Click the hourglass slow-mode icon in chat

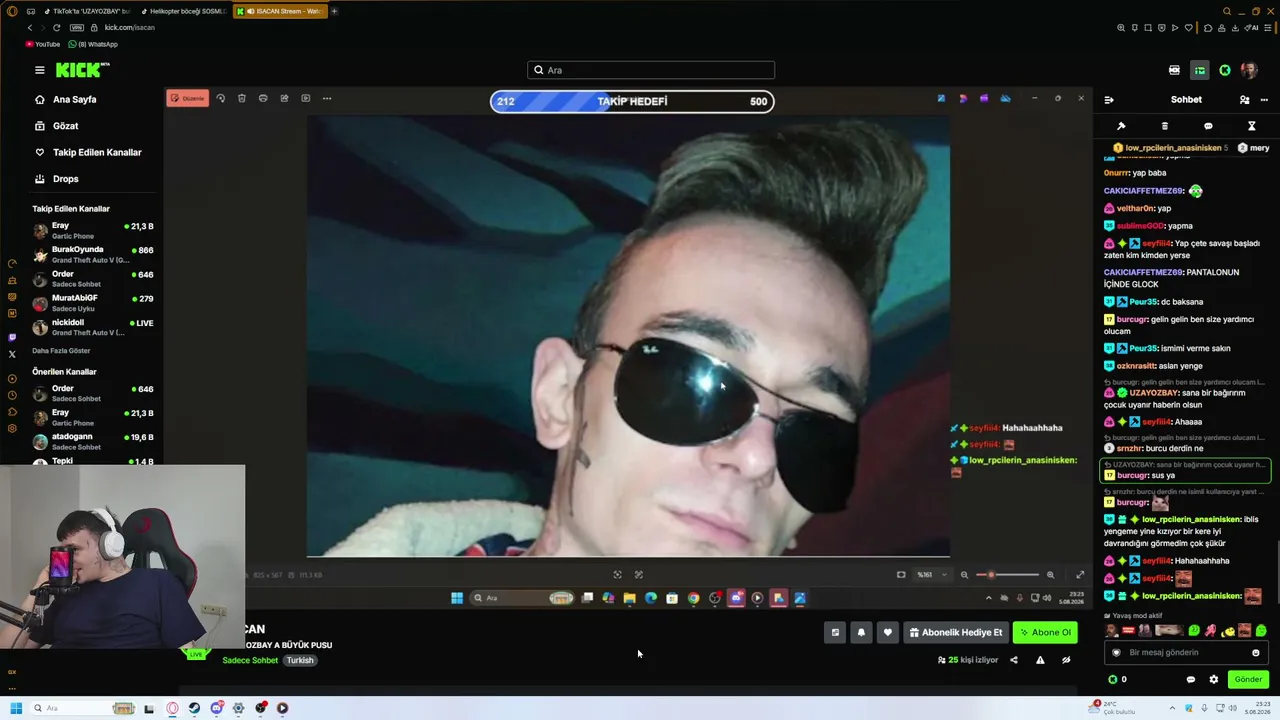click(x=1251, y=126)
